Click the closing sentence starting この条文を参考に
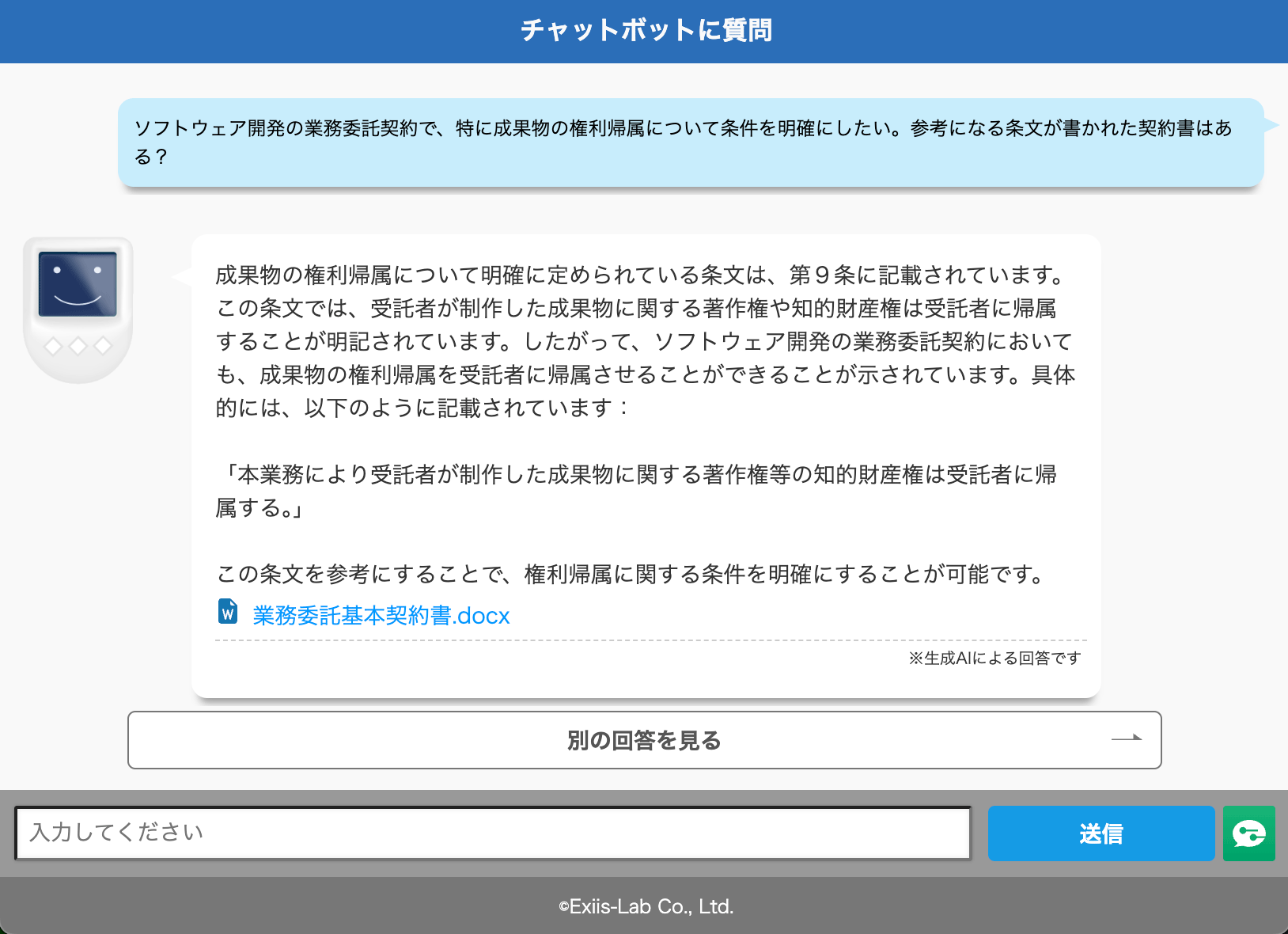 tap(633, 574)
